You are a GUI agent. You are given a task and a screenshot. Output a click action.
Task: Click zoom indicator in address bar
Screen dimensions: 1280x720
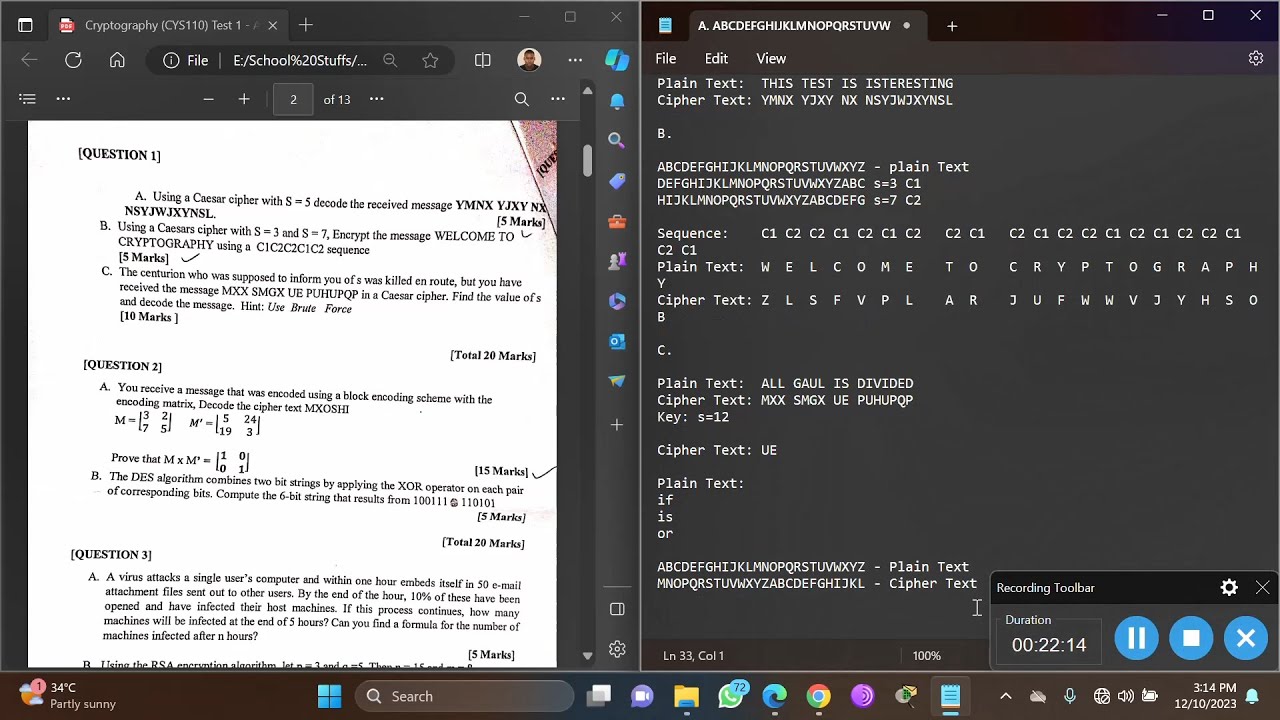(390, 60)
